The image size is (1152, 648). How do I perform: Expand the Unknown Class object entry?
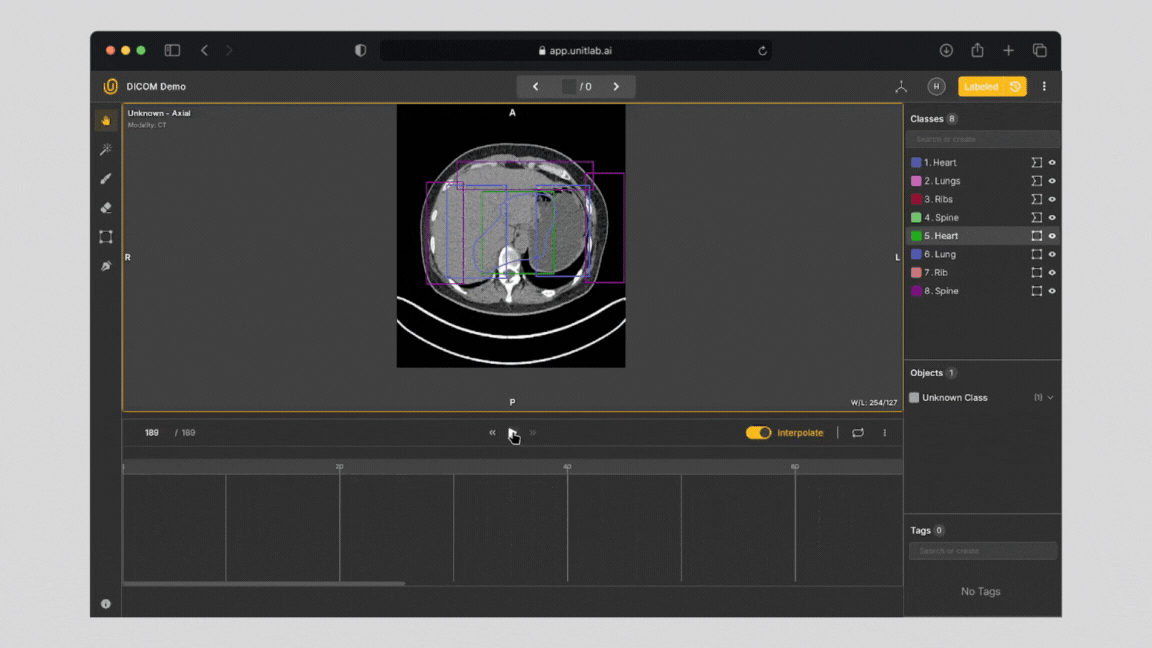[1050, 397]
